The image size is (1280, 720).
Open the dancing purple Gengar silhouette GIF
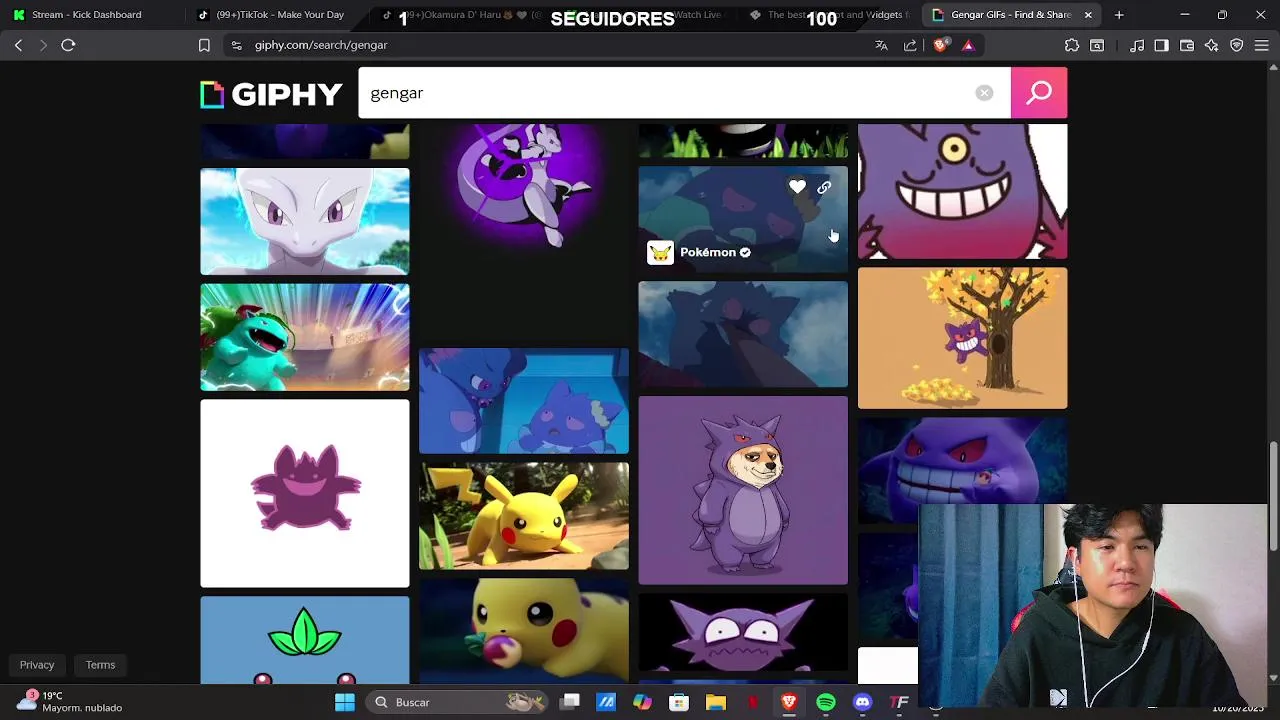click(x=305, y=494)
